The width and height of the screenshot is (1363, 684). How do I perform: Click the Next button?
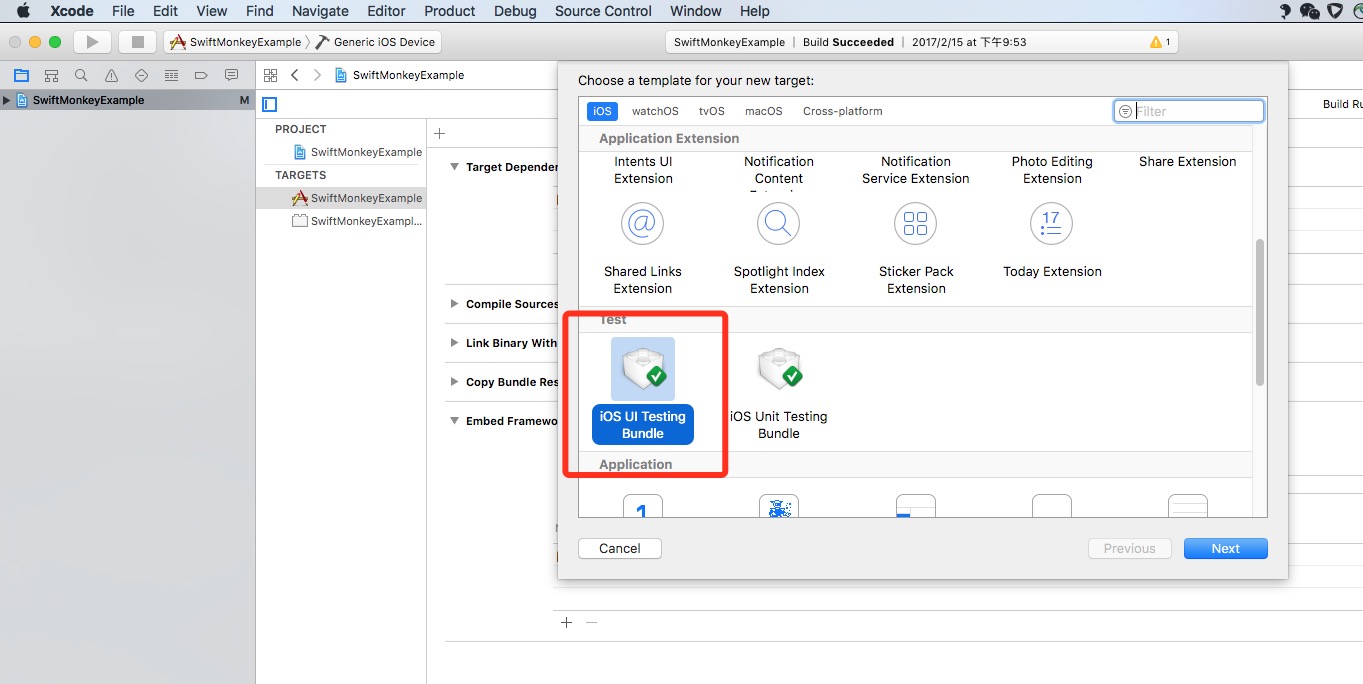pyautogui.click(x=1225, y=548)
